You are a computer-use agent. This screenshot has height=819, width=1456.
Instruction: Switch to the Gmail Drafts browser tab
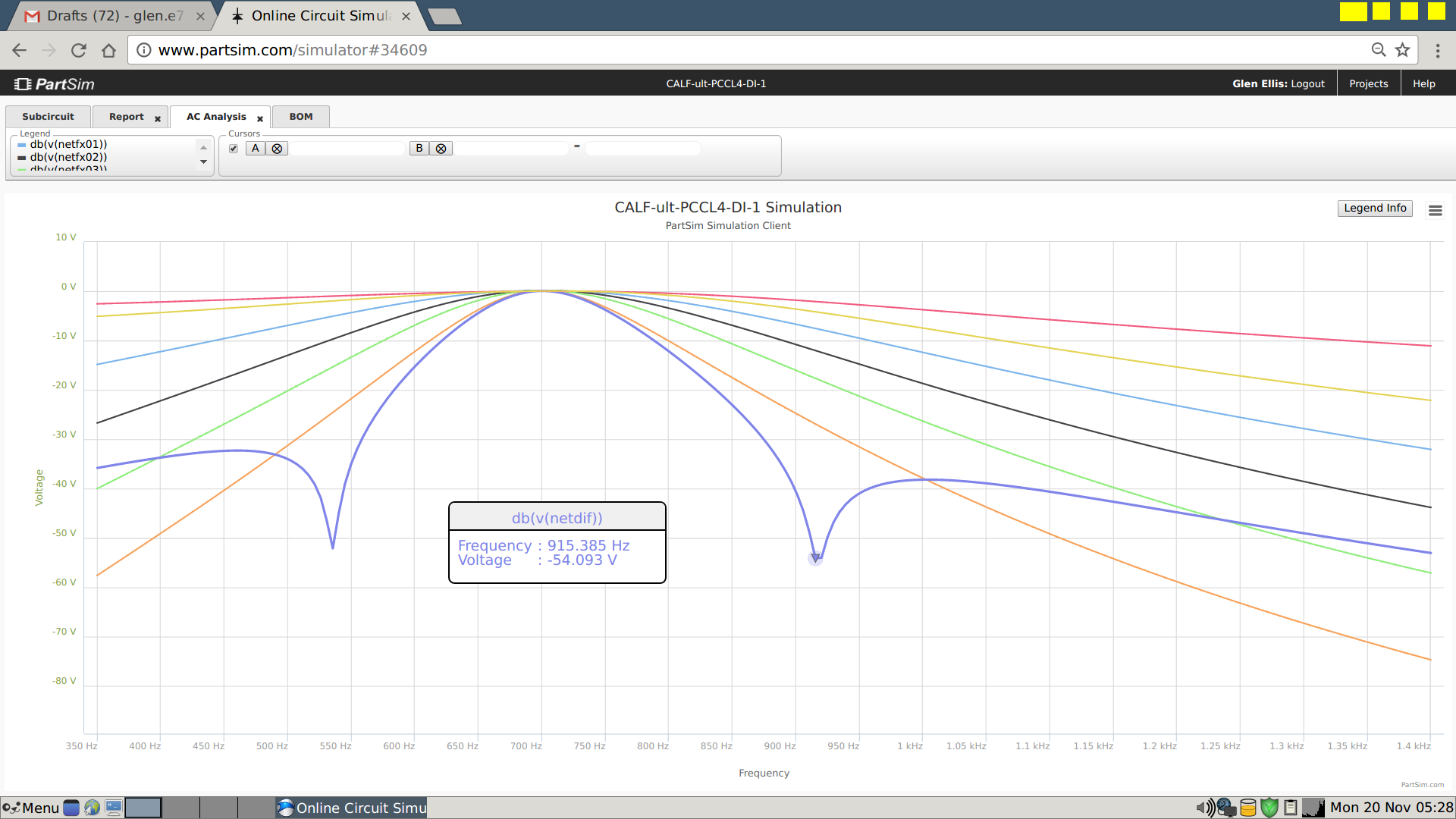(x=114, y=16)
